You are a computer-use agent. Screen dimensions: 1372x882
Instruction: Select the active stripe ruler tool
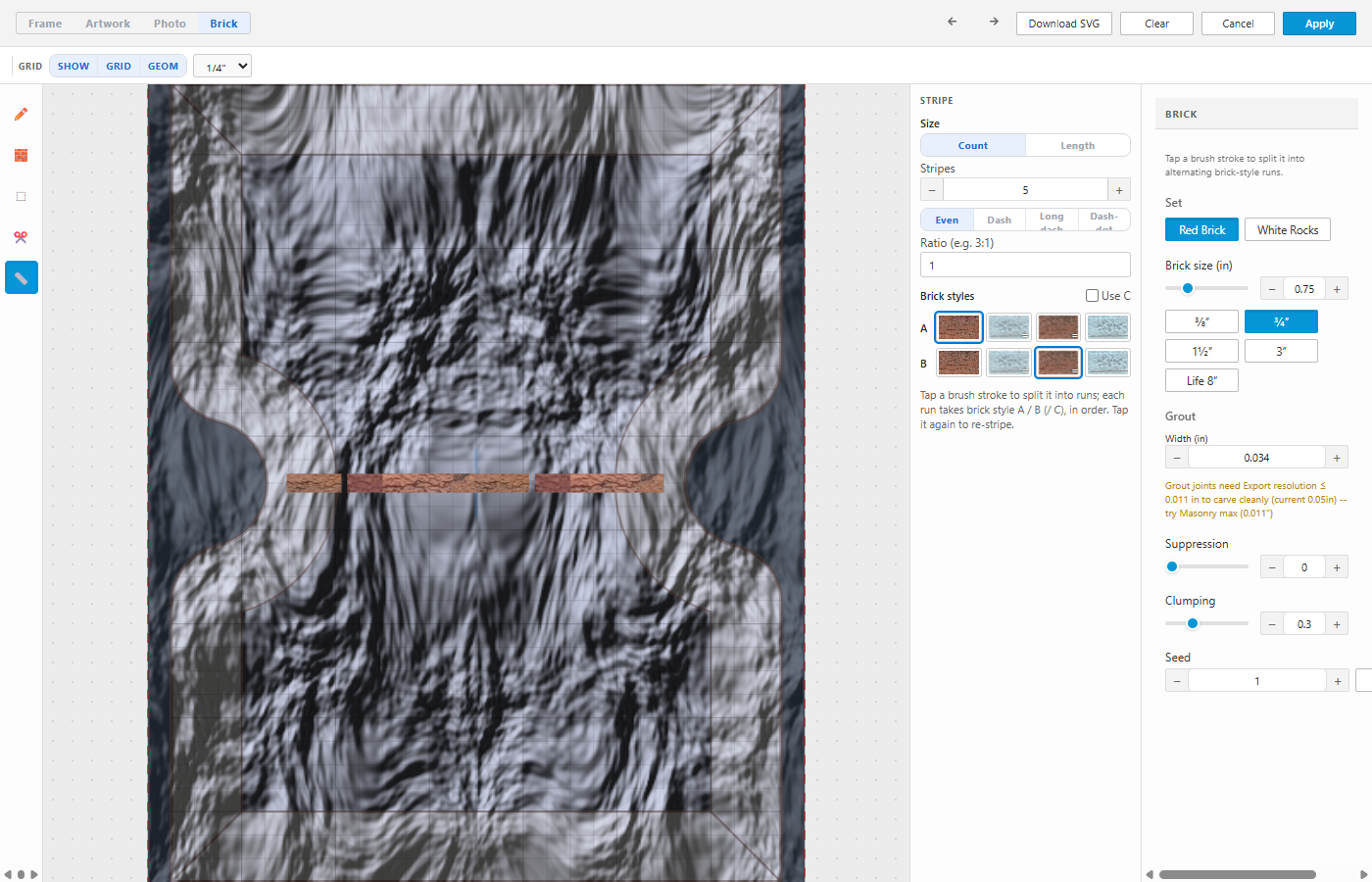coord(21,278)
